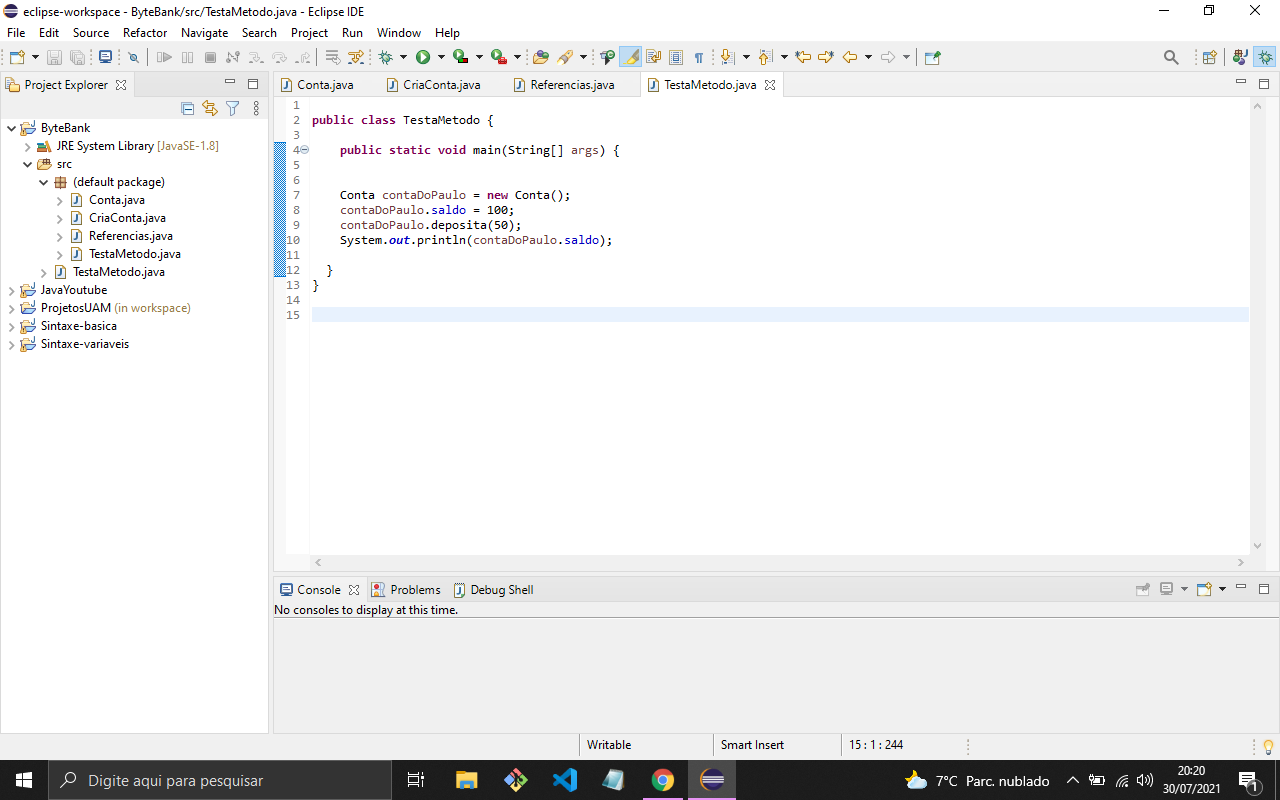Expand the JavaYoutube project
This screenshot has width=1280, height=800.
tap(11, 290)
